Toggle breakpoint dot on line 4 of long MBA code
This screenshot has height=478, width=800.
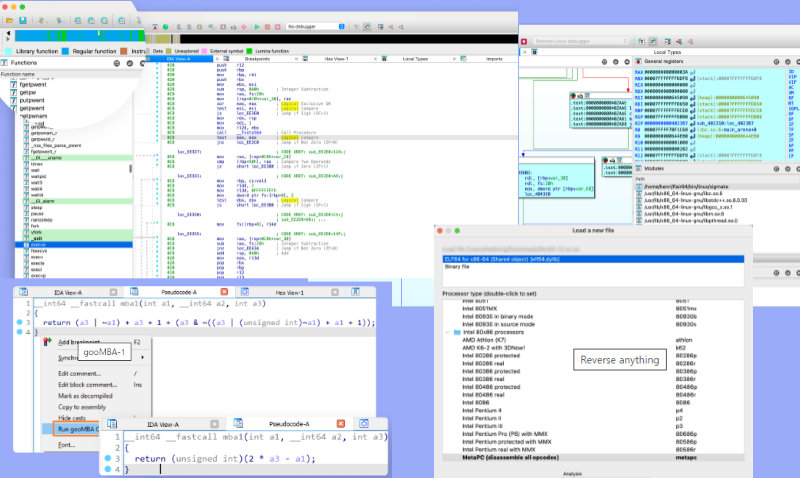click(x=19, y=332)
